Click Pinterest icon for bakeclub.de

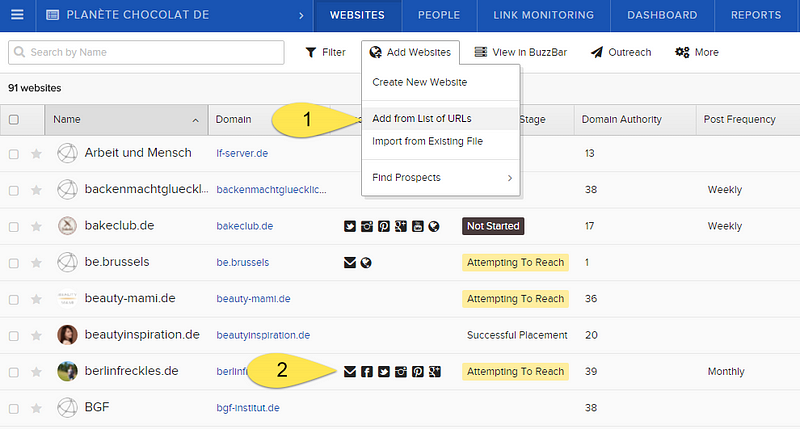pos(384,226)
